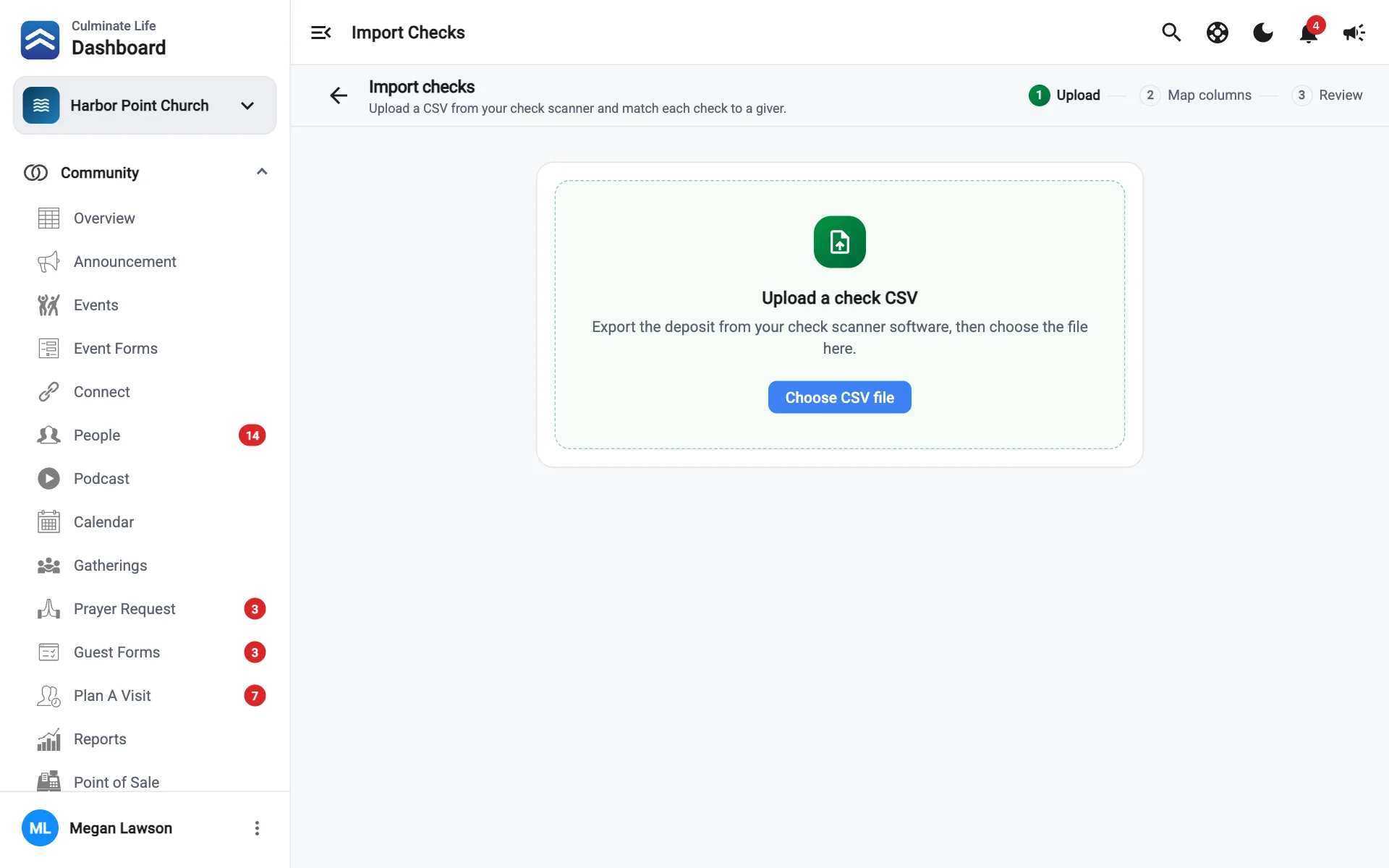Click the Community section label
This screenshot has height=868, width=1389.
pyautogui.click(x=100, y=173)
